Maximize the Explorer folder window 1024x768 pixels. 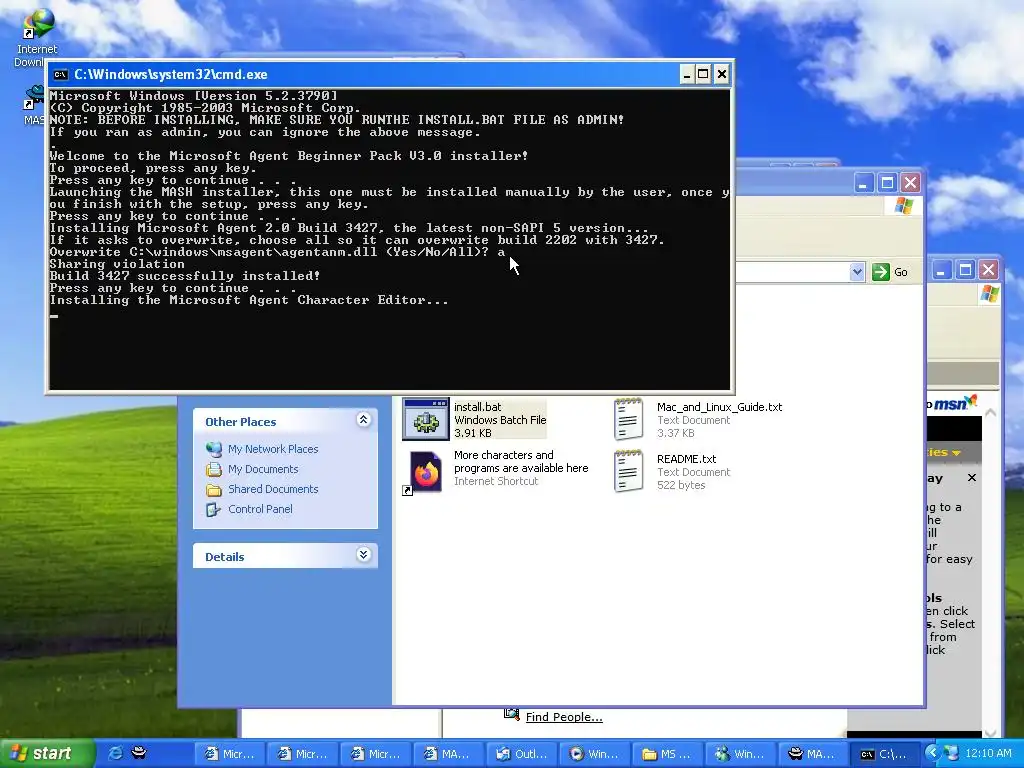pyautogui.click(x=887, y=183)
